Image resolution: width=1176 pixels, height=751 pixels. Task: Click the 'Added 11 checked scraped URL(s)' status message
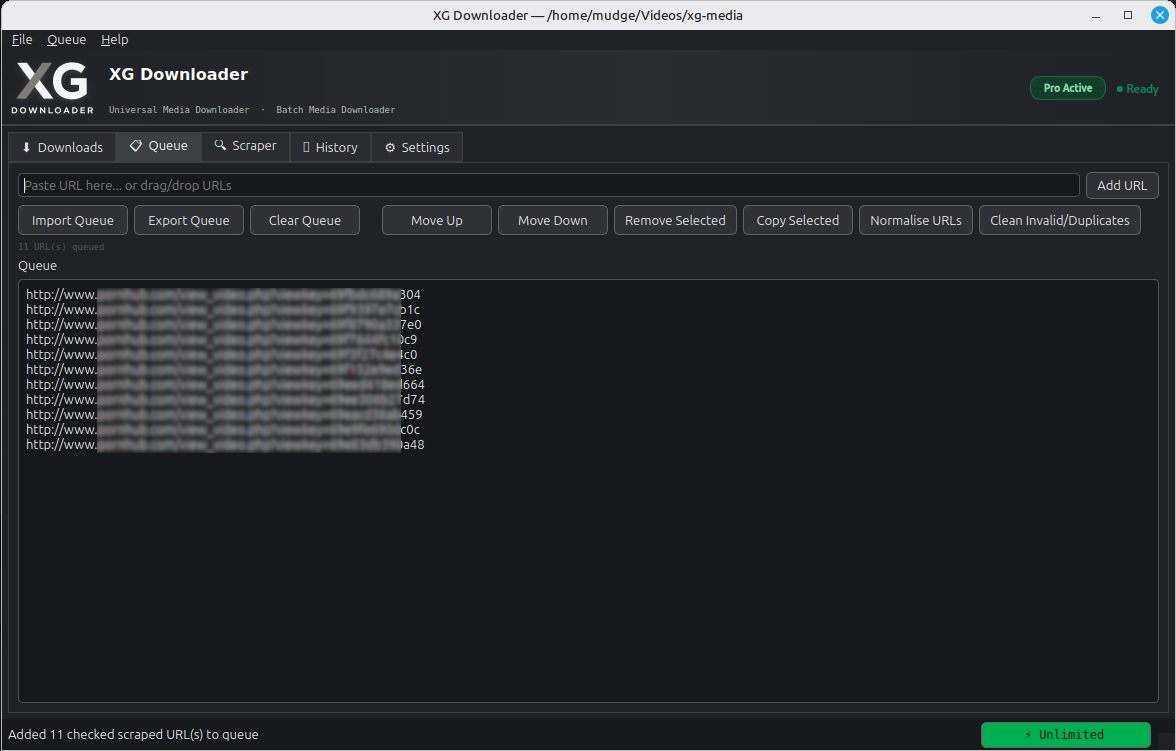point(134,734)
